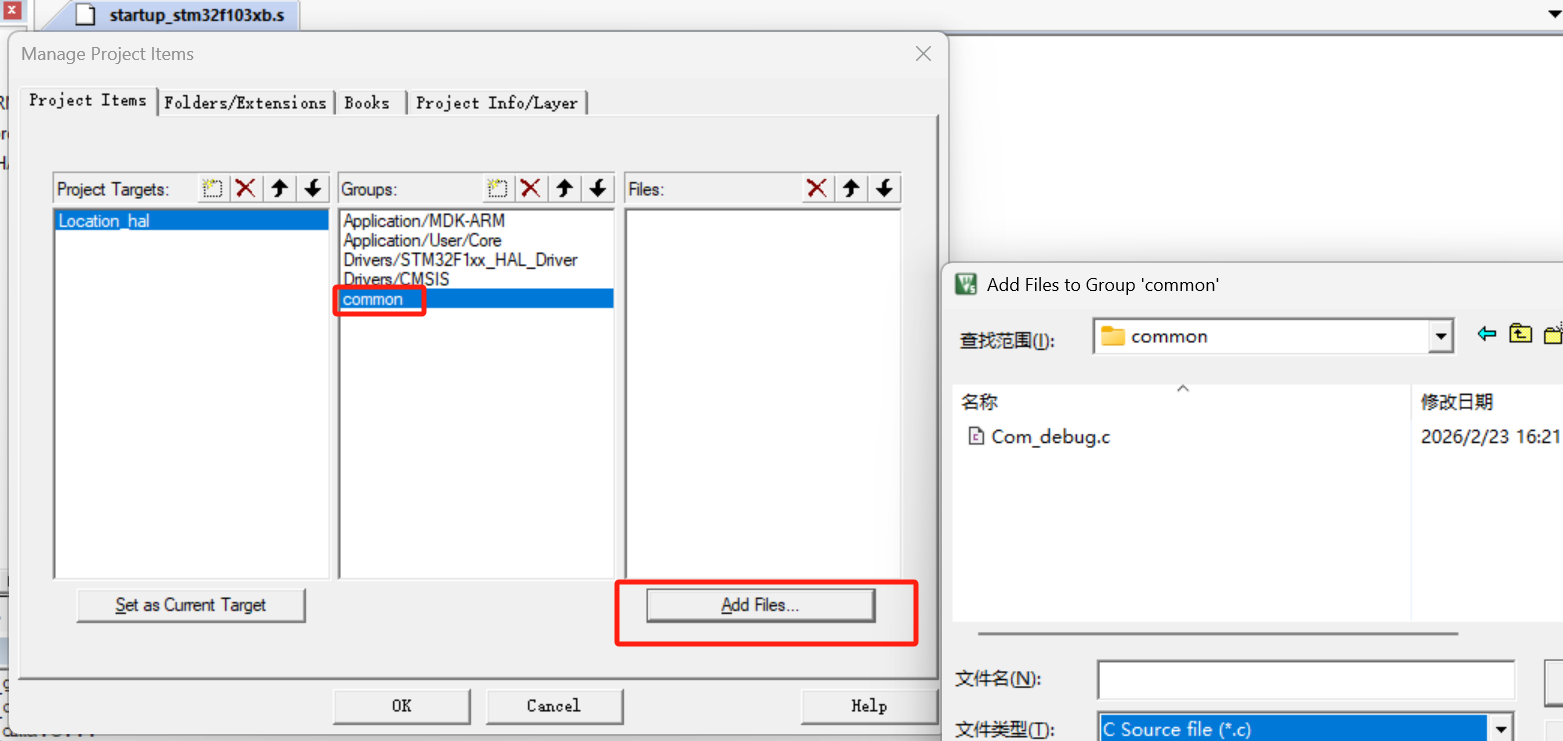Select Application/MDK-ARM group
This screenshot has height=741, width=1563.
(424, 220)
